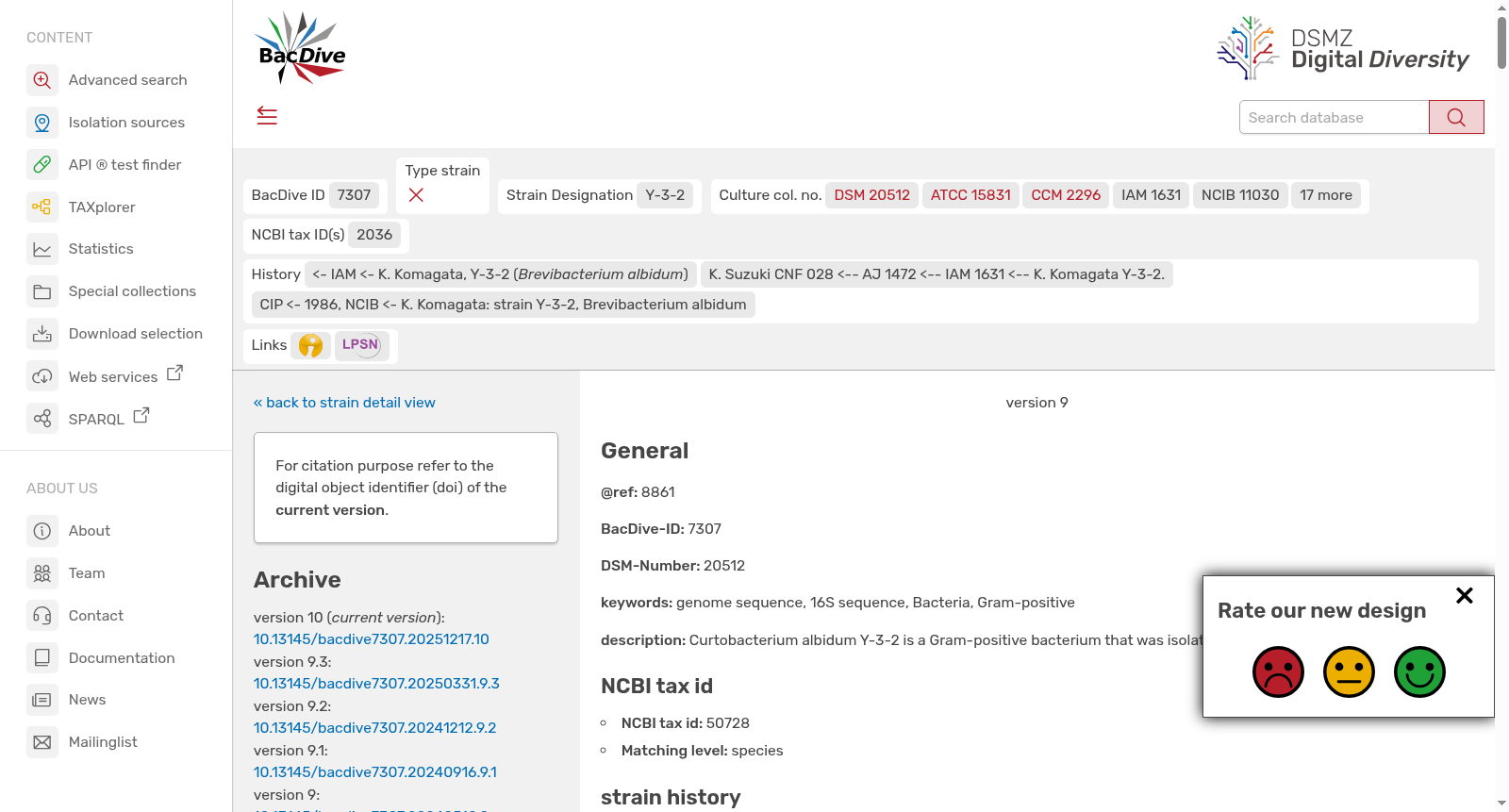The width and height of the screenshot is (1509, 812).
Task: Click the BacDive logo
Action: pos(301,48)
